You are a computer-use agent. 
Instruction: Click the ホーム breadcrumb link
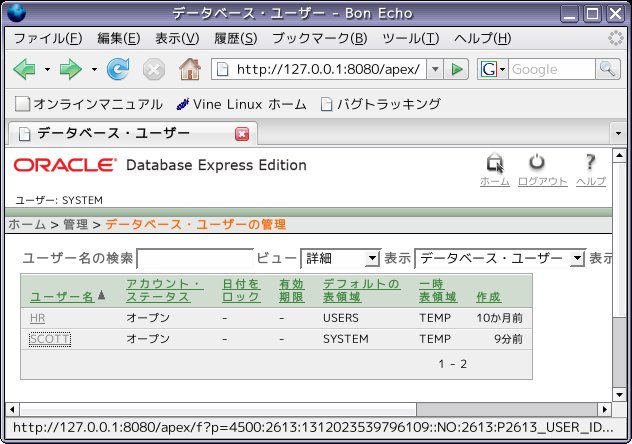(27, 224)
